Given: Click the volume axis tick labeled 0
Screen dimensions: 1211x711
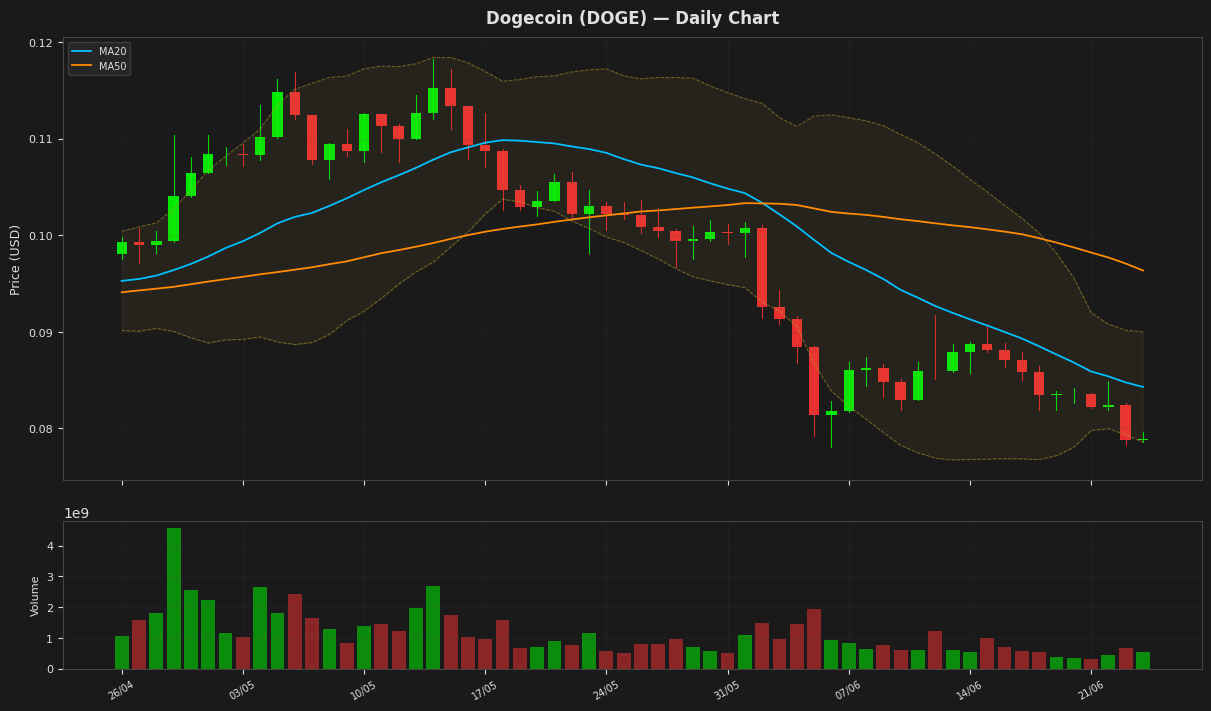Looking at the screenshot, I should [x=51, y=669].
